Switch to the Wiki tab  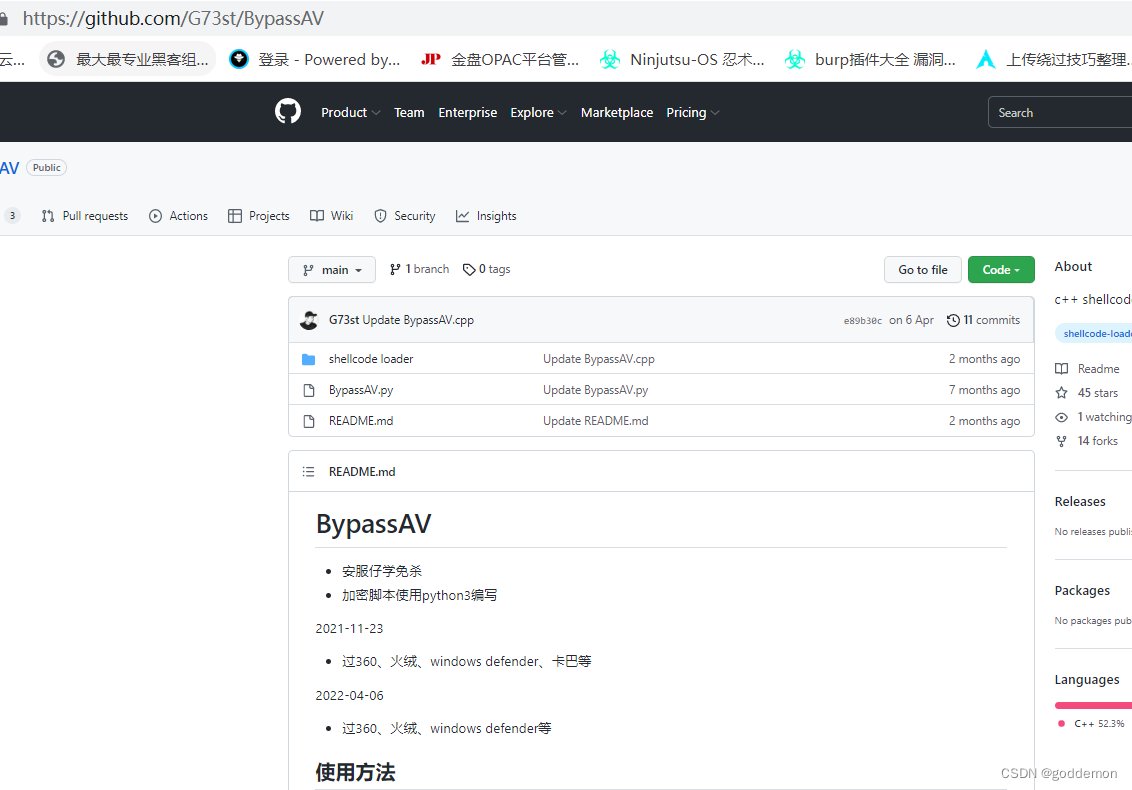point(331,216)
